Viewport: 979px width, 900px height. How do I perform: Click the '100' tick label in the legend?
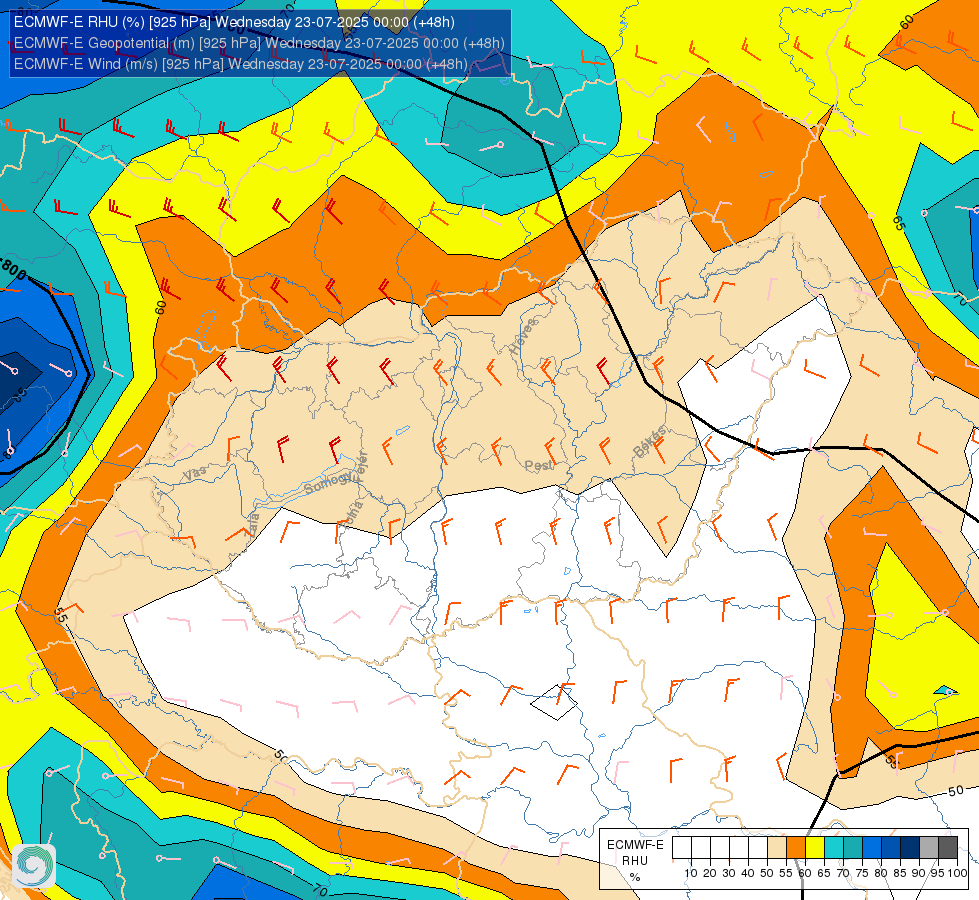pos(957,873)
